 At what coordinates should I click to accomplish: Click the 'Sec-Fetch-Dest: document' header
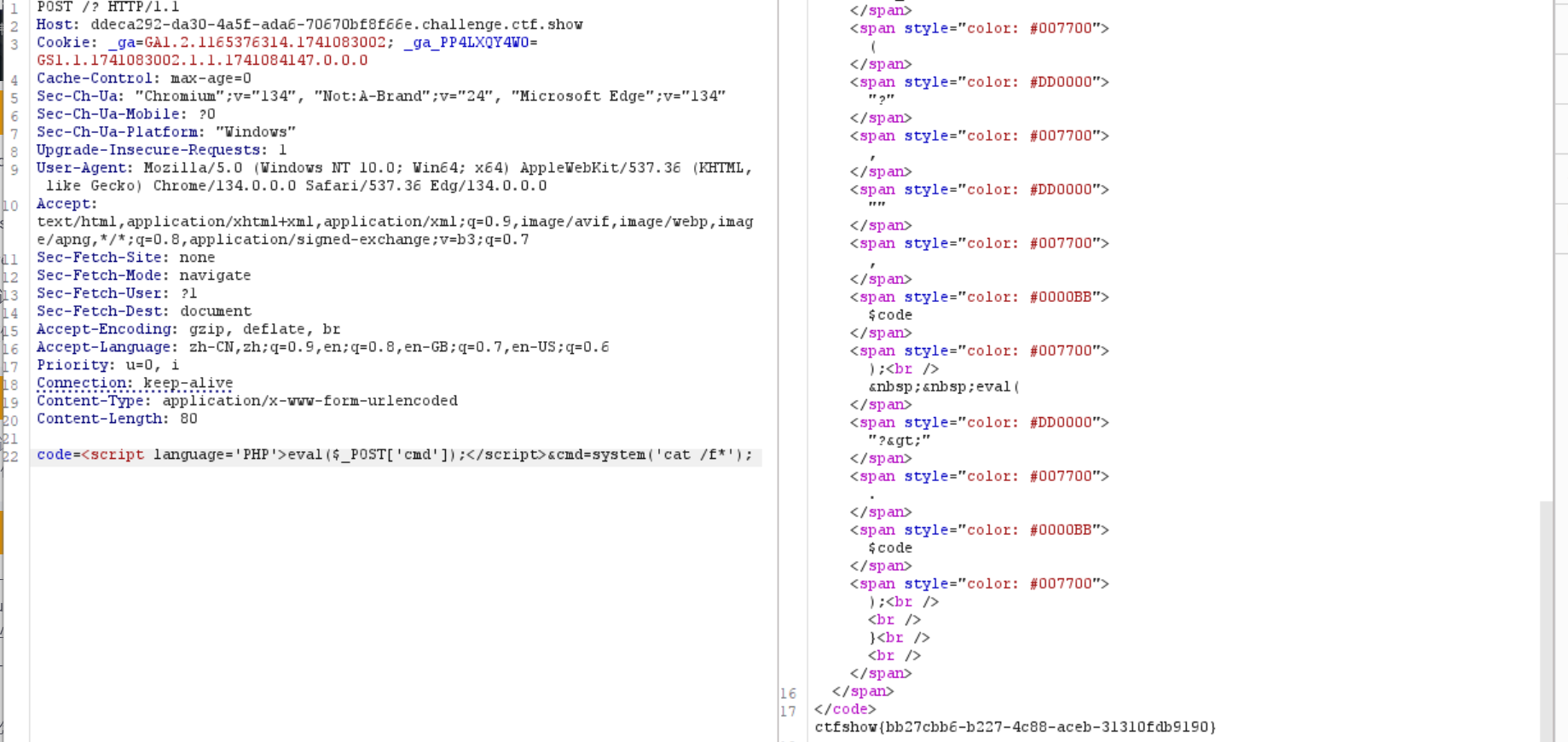(x=144, y=311)
